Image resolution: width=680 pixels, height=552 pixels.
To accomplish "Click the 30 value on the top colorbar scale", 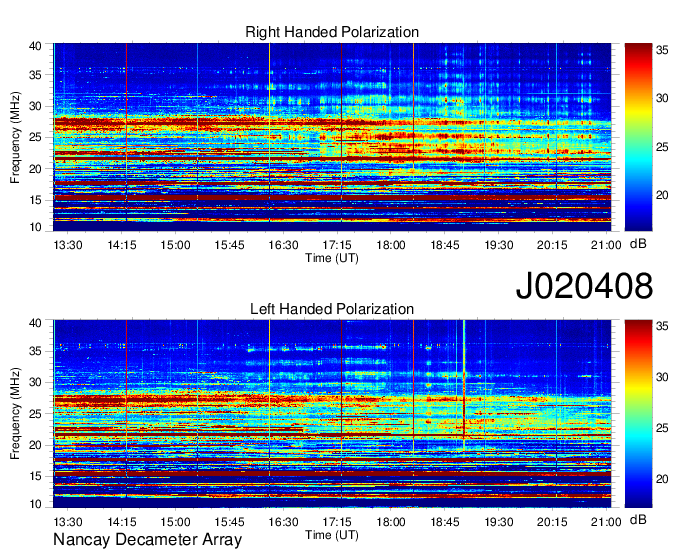I will [x=662, y=98].
